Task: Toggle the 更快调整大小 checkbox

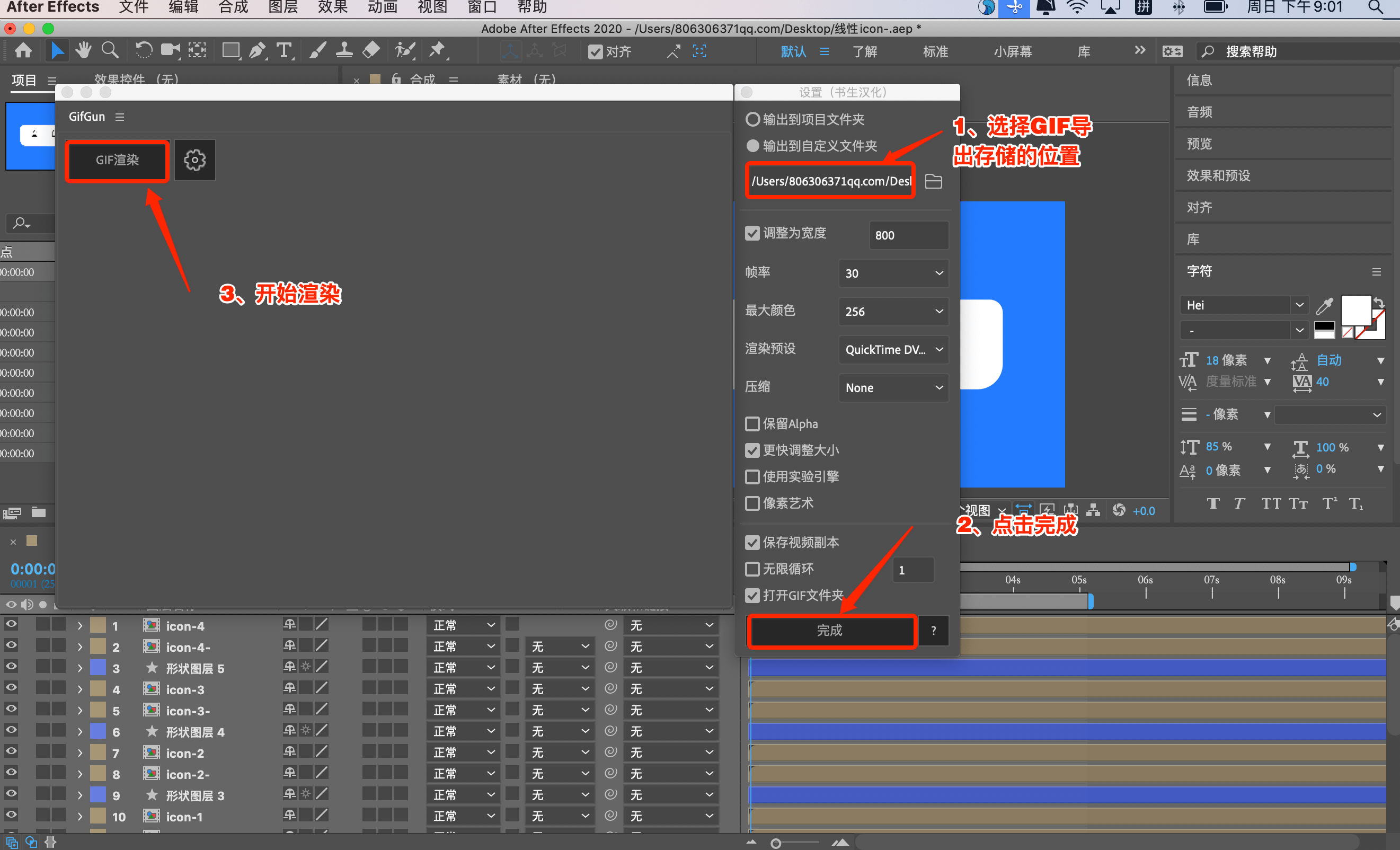Action: click(x=752, y=450)
